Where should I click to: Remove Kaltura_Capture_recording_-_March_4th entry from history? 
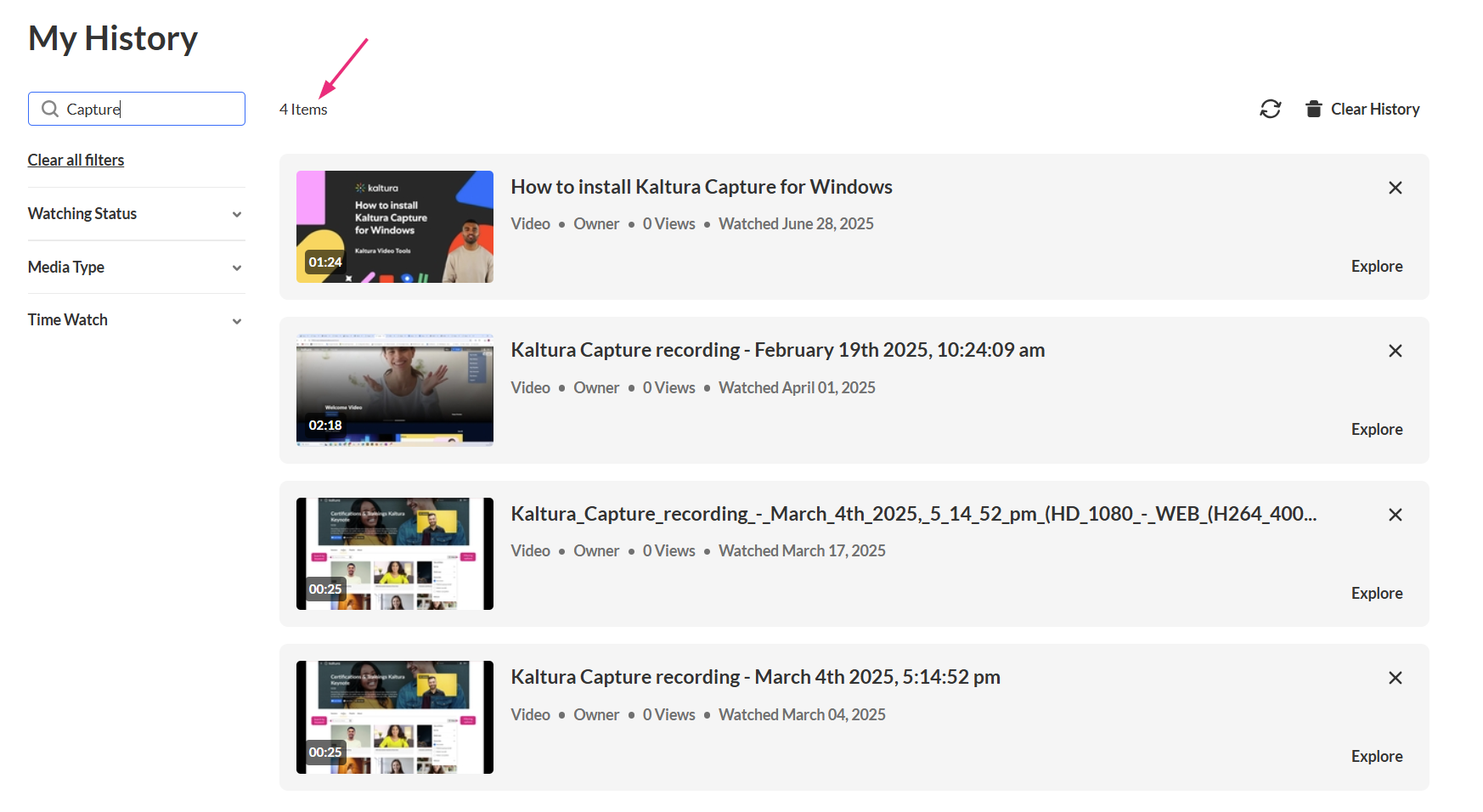[x=1395, y=515]
